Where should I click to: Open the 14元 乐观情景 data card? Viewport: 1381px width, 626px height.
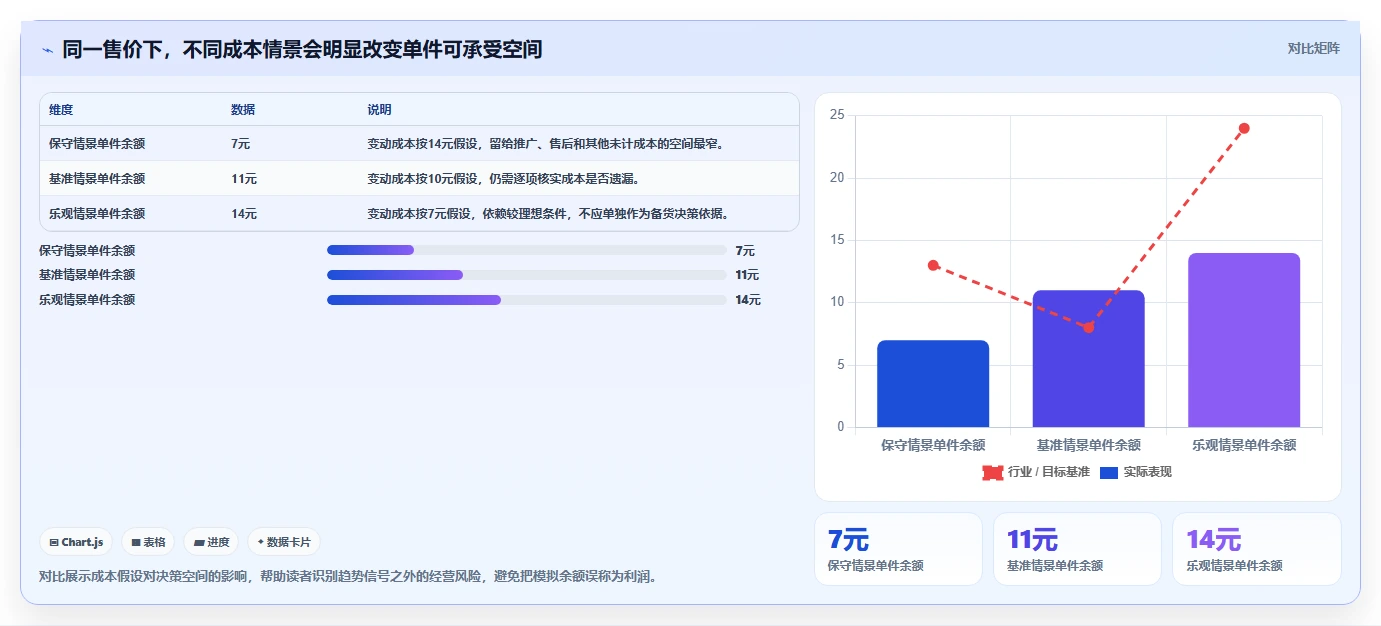[1257, 549]
